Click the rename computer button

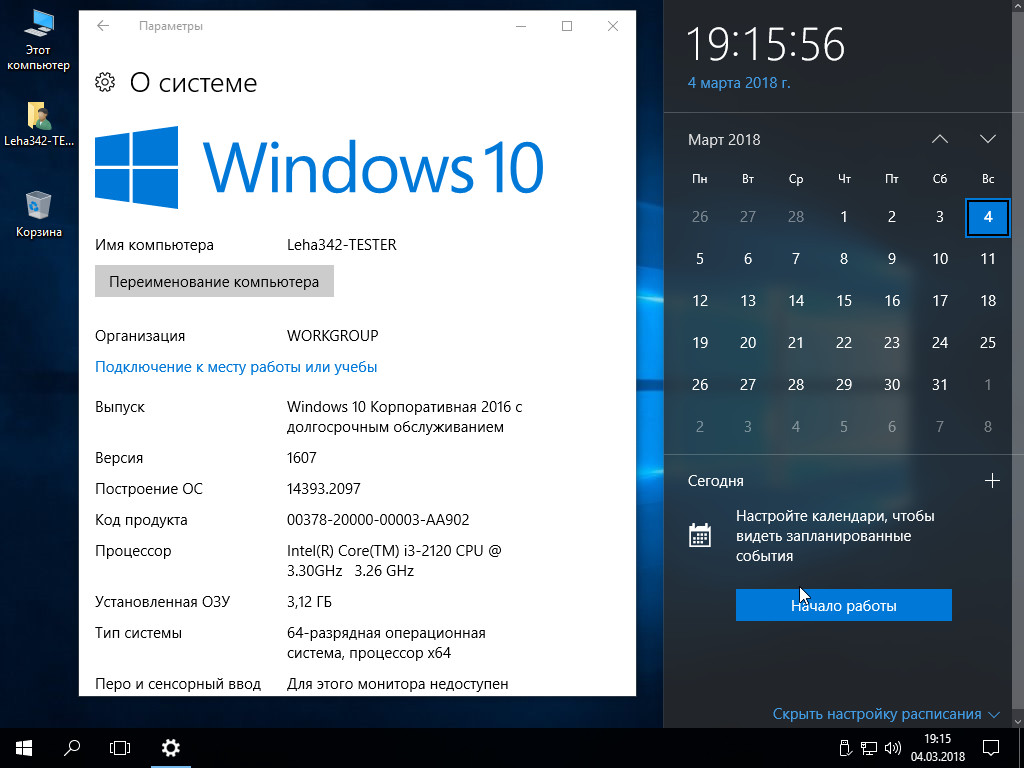click(x=214, y=281)
